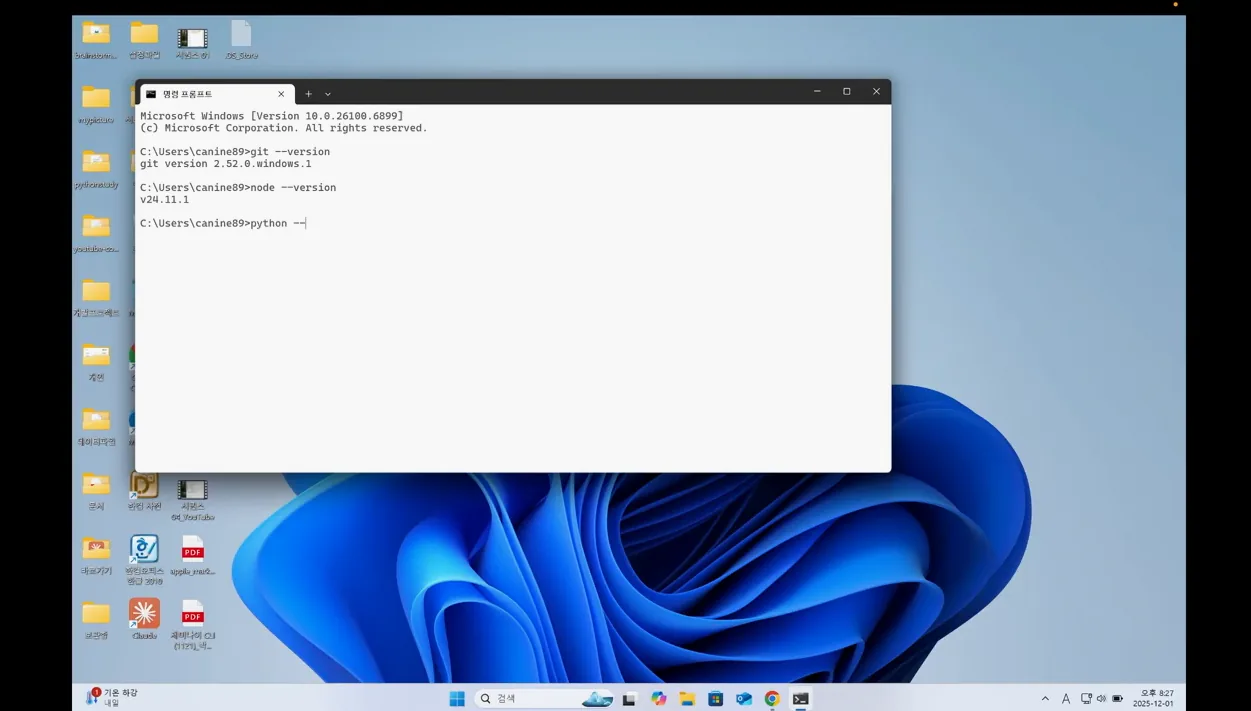
Task: Open the network status tray icon
Action: click(x=1086, y=699)
